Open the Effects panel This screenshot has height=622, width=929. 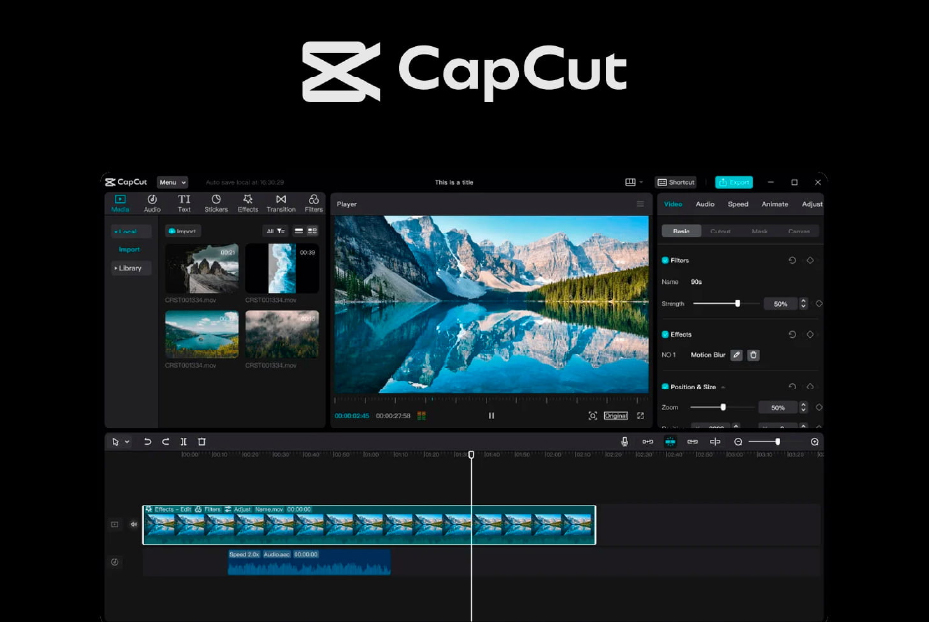click(248, 203)
